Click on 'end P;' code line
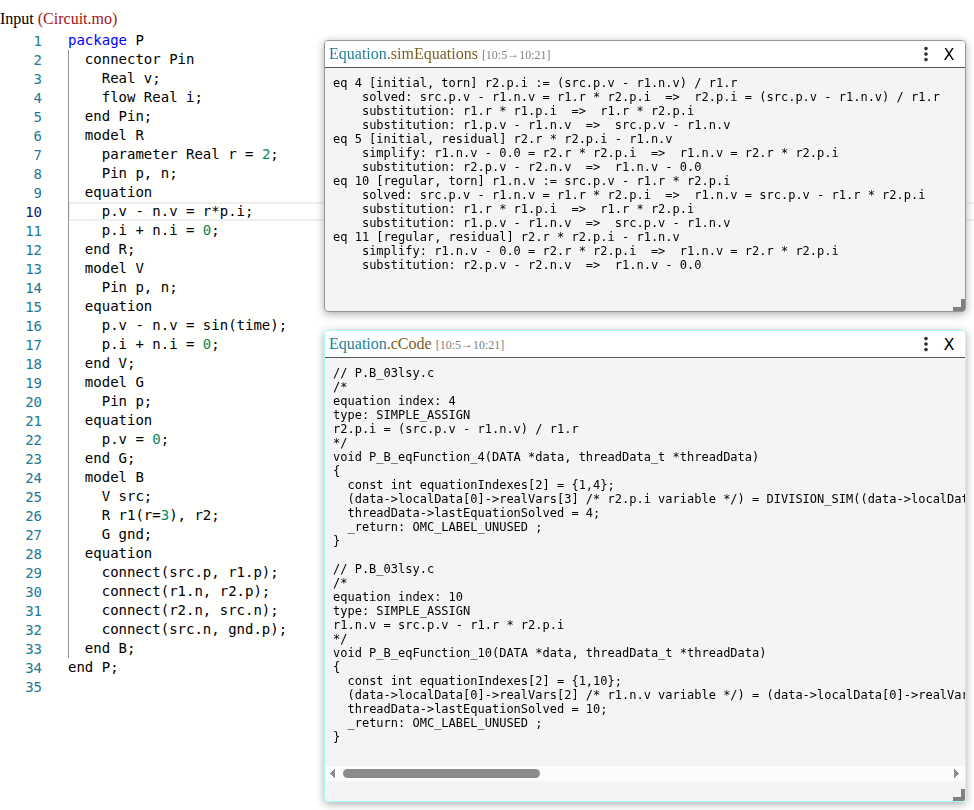The image size is (974, 810). click(x=93, y=667)
